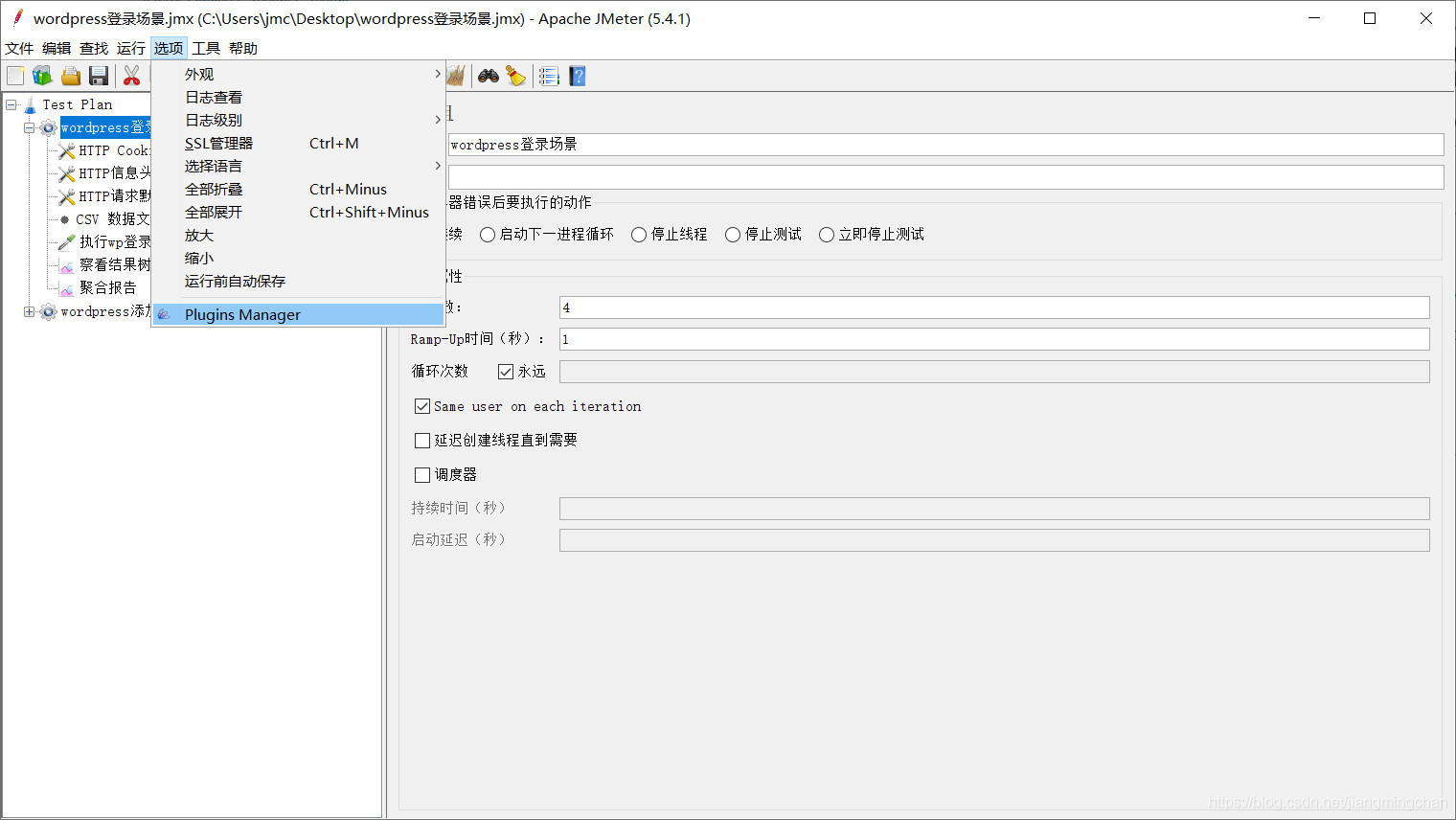
Task: Select the Test Plan flask icon
Action: click(x=30, y=104)
